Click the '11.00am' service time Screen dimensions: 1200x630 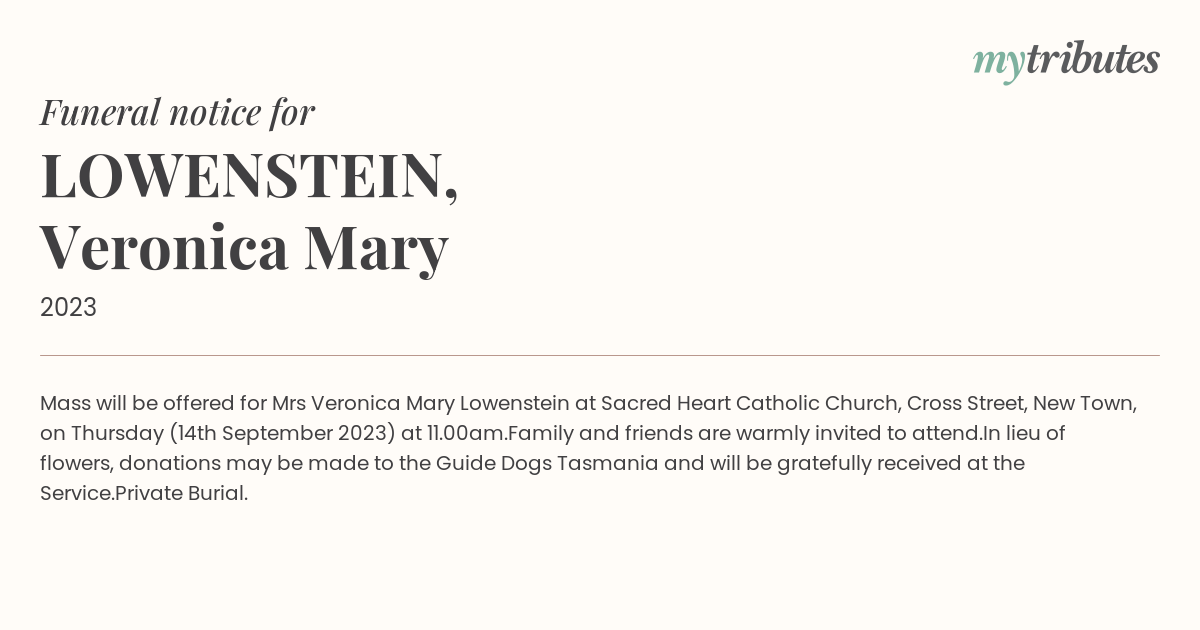click(468, 433)
